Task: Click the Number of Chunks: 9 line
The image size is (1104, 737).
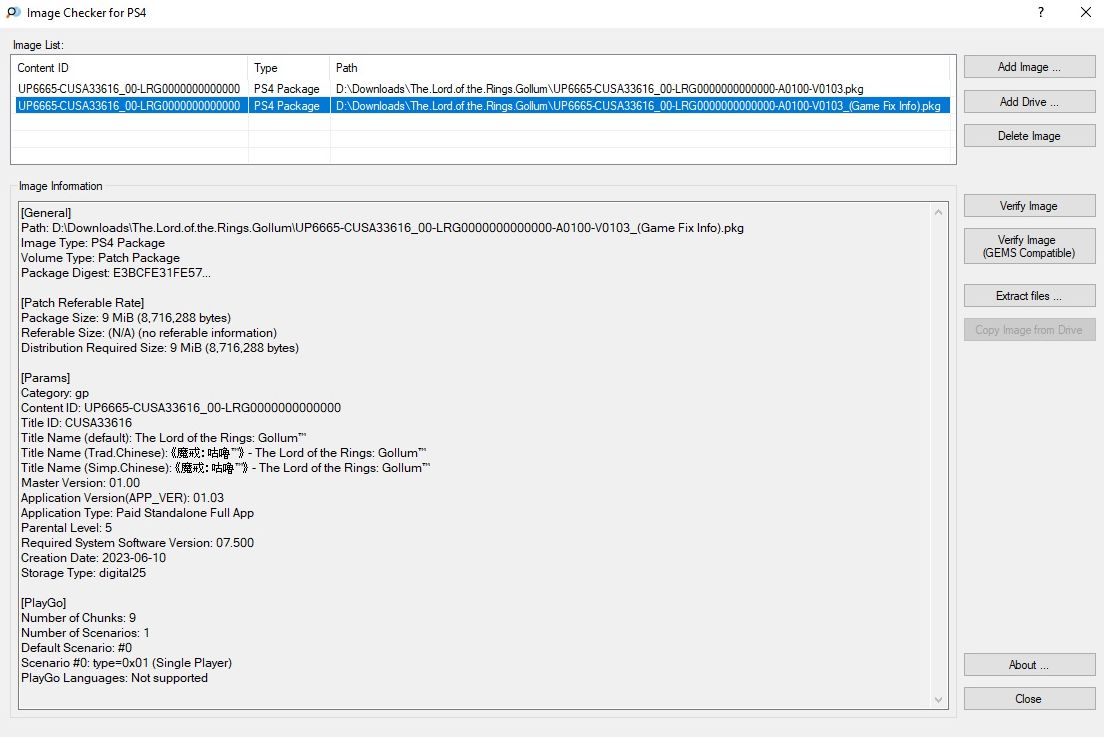Action: 78,617
